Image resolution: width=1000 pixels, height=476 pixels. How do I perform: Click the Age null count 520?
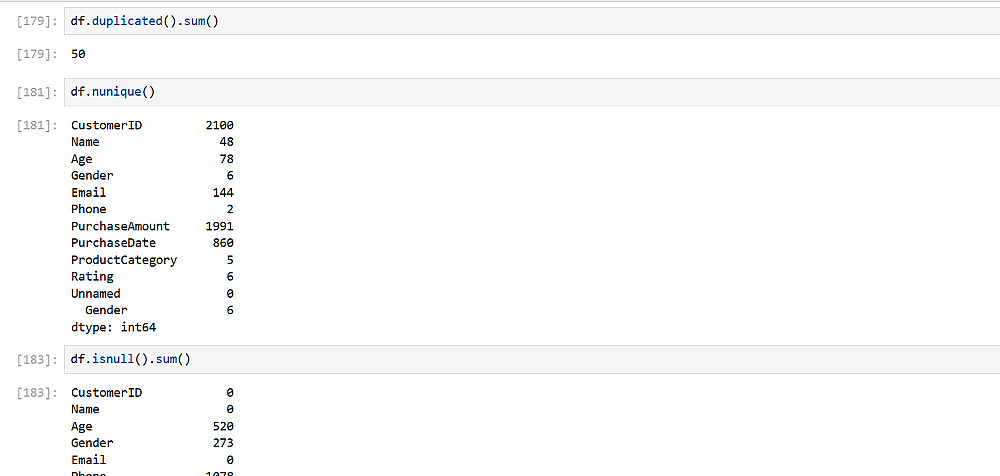(x=223, y=426)
